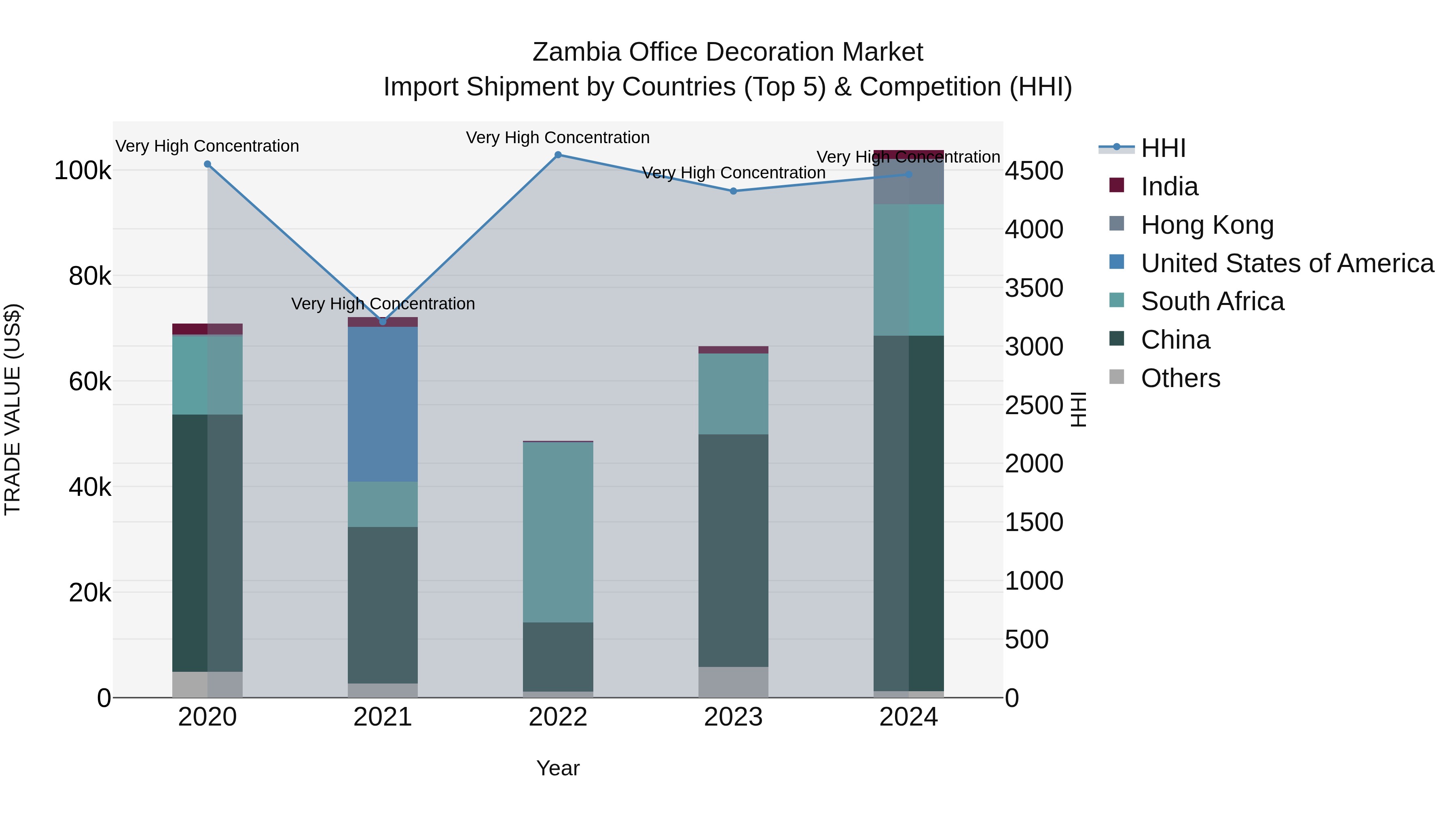Select the 2020 HHI data point

coord(207,165)
